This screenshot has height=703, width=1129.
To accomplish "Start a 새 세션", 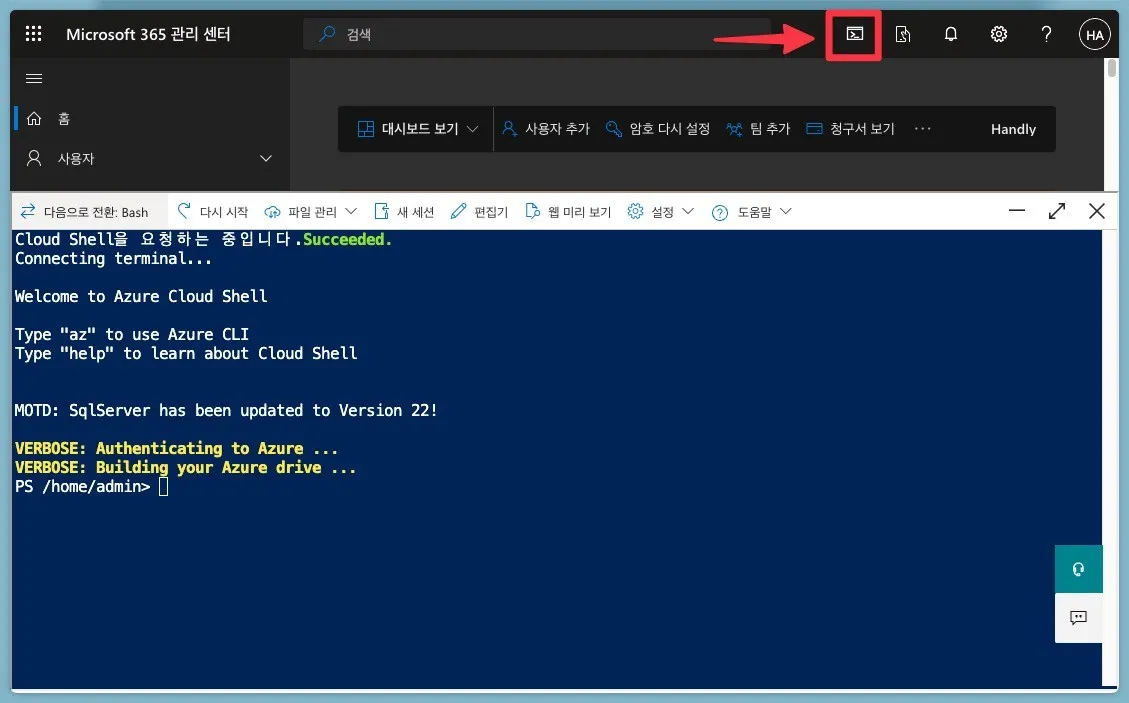I will [x=404, y=212].
